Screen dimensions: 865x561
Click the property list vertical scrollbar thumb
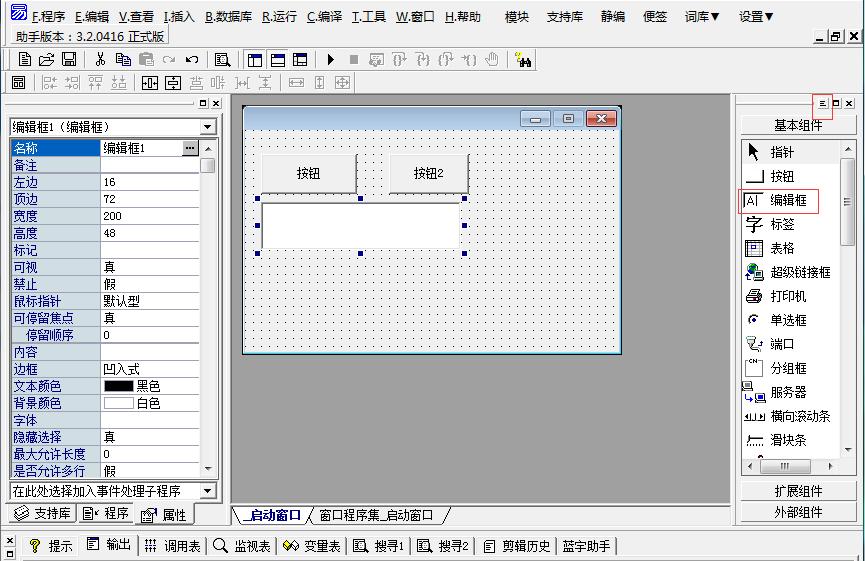(207, 165)
